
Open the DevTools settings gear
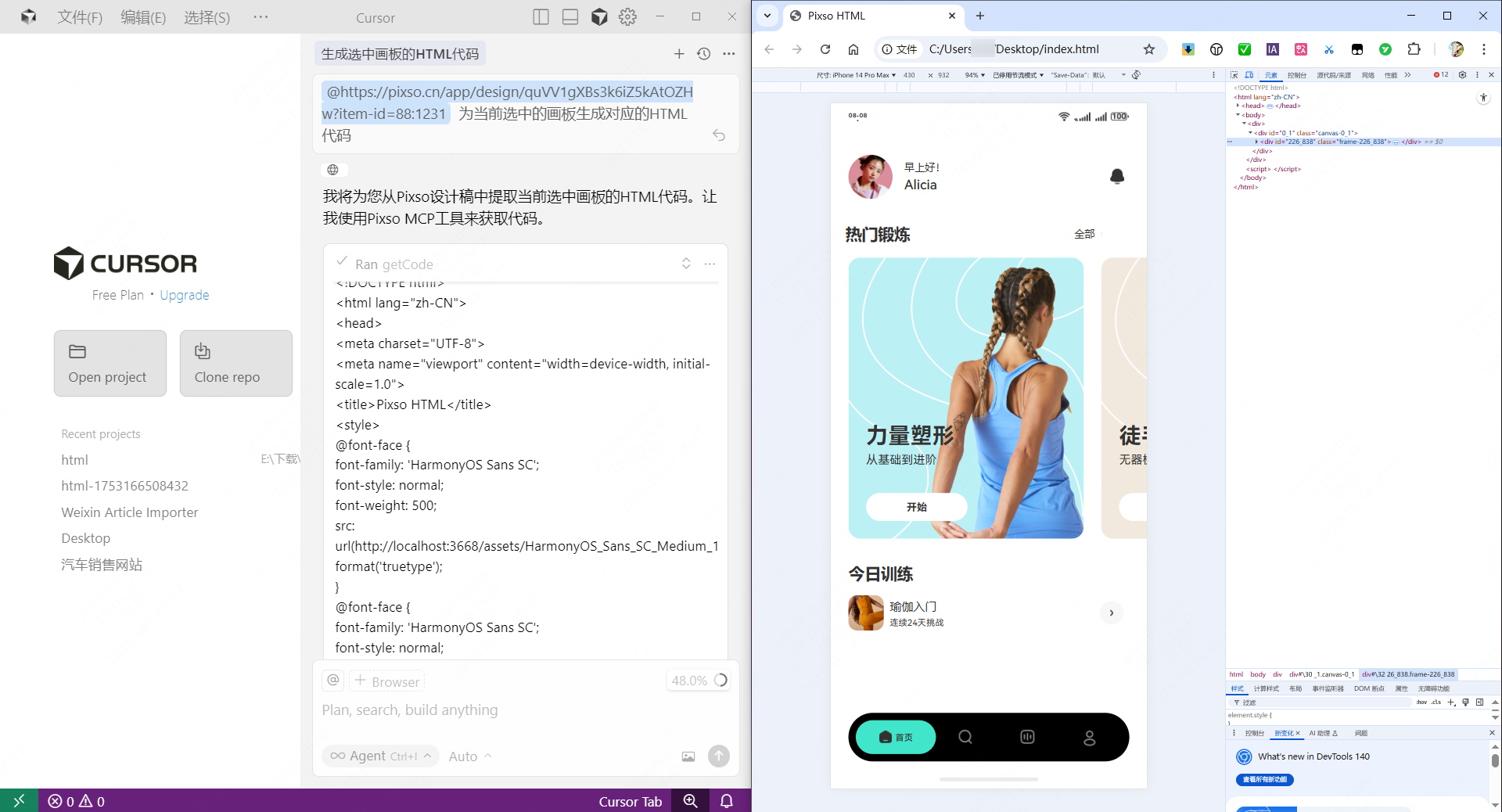[x=1462, y=75]
